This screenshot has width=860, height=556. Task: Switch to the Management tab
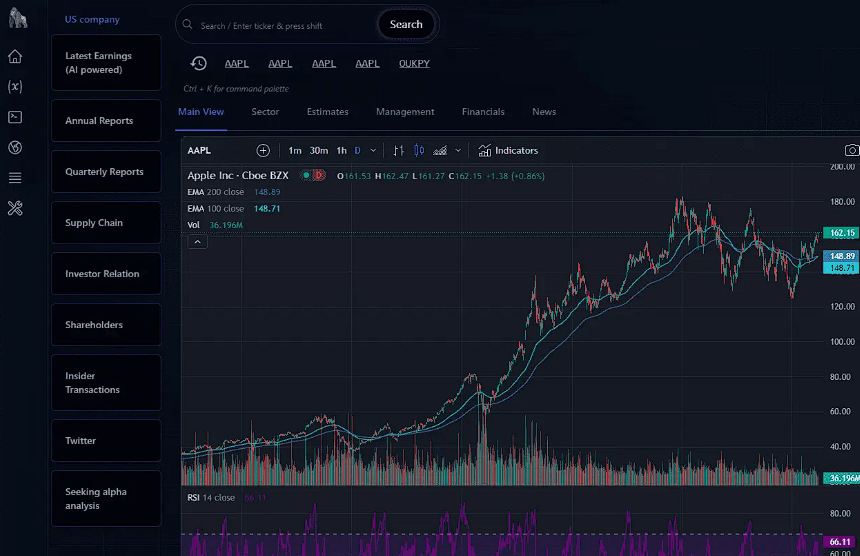coord(405,112)
